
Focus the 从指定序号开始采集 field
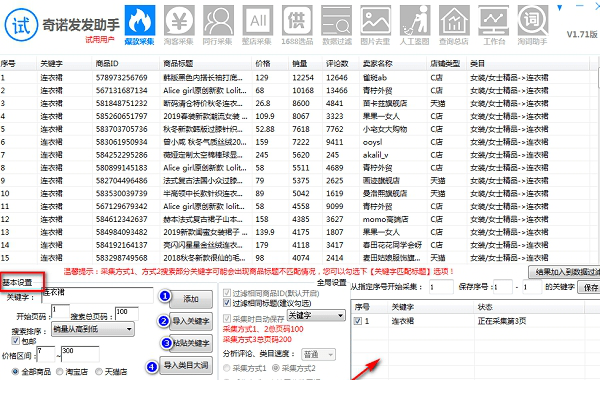pyautogui.click(x=441, y=287)
